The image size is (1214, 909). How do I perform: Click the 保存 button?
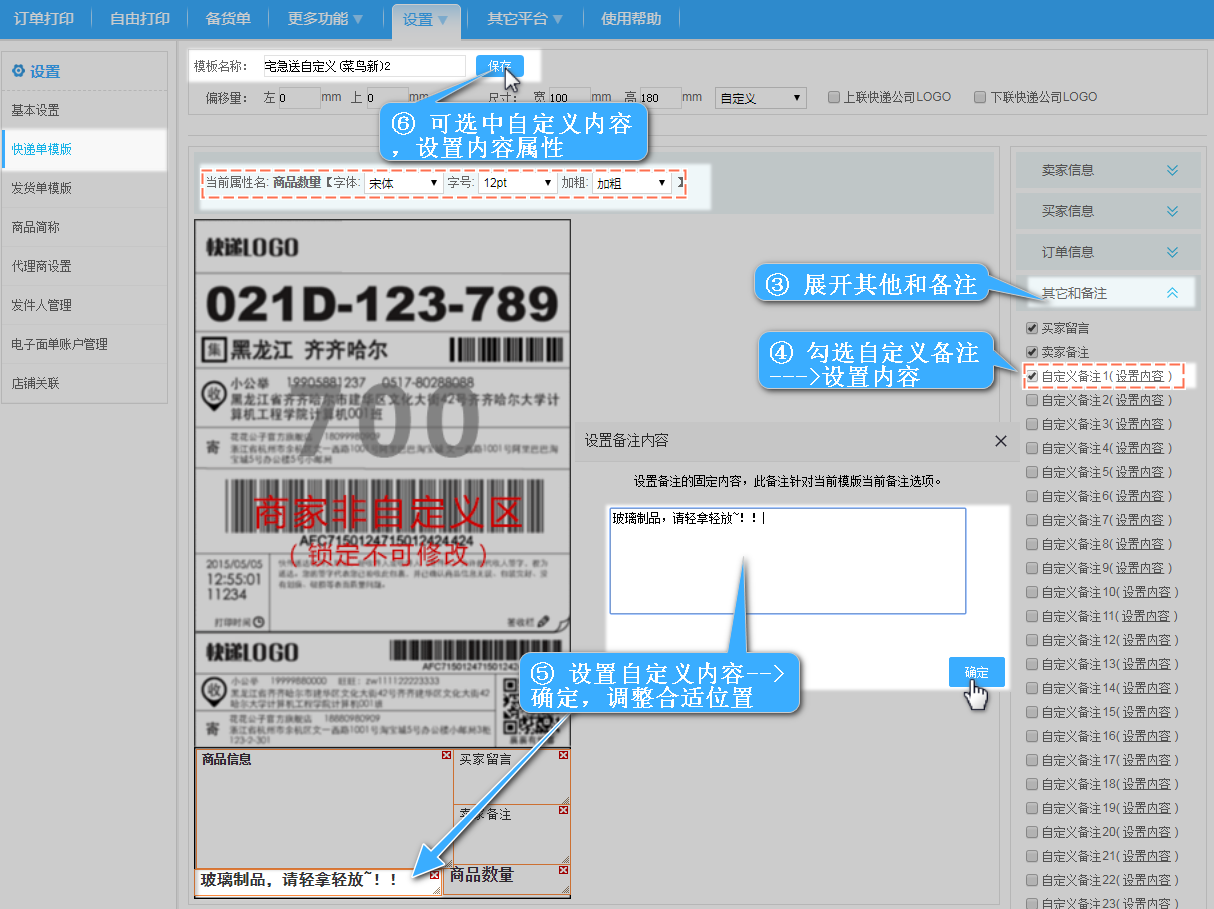point(499,66)
